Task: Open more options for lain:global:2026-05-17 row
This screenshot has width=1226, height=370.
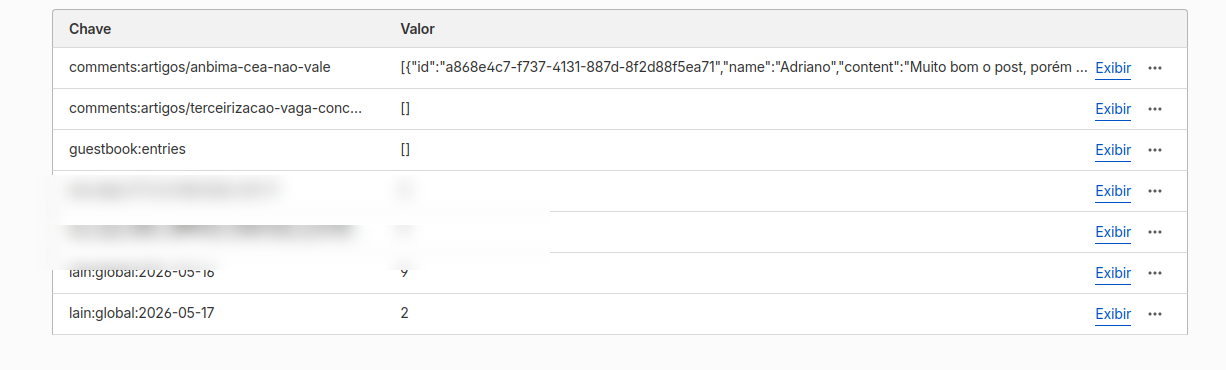Action: [x=1155, y=314]
